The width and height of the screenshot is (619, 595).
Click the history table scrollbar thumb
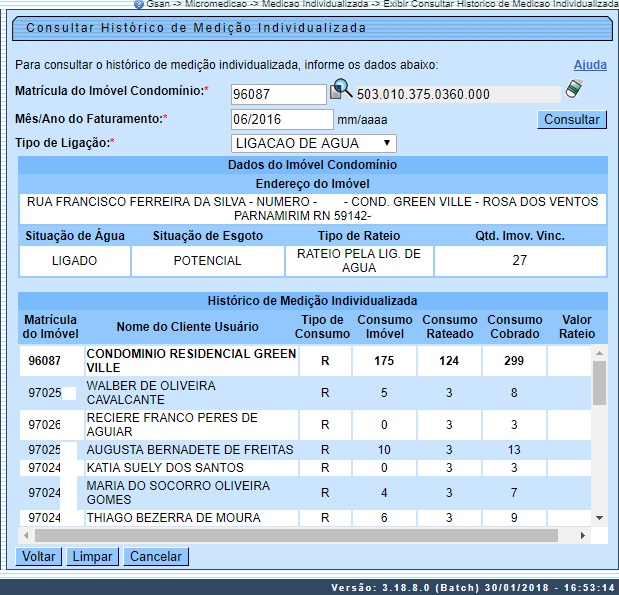(599, 382)
